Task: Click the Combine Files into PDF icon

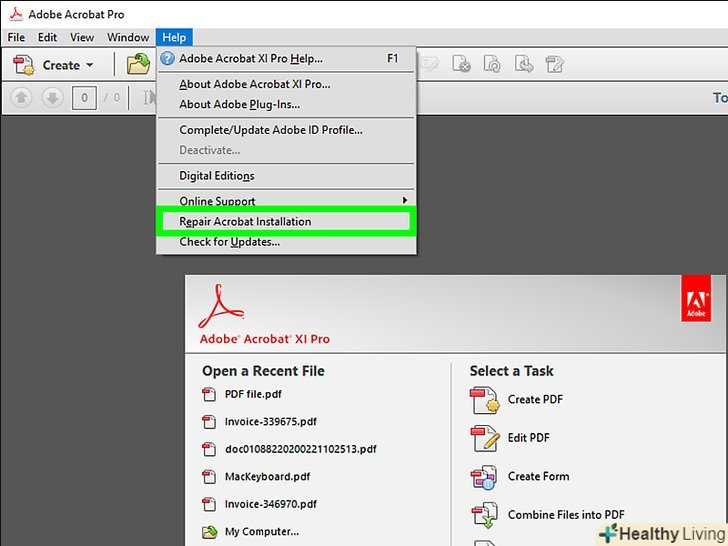Action: tap(485, 515)
